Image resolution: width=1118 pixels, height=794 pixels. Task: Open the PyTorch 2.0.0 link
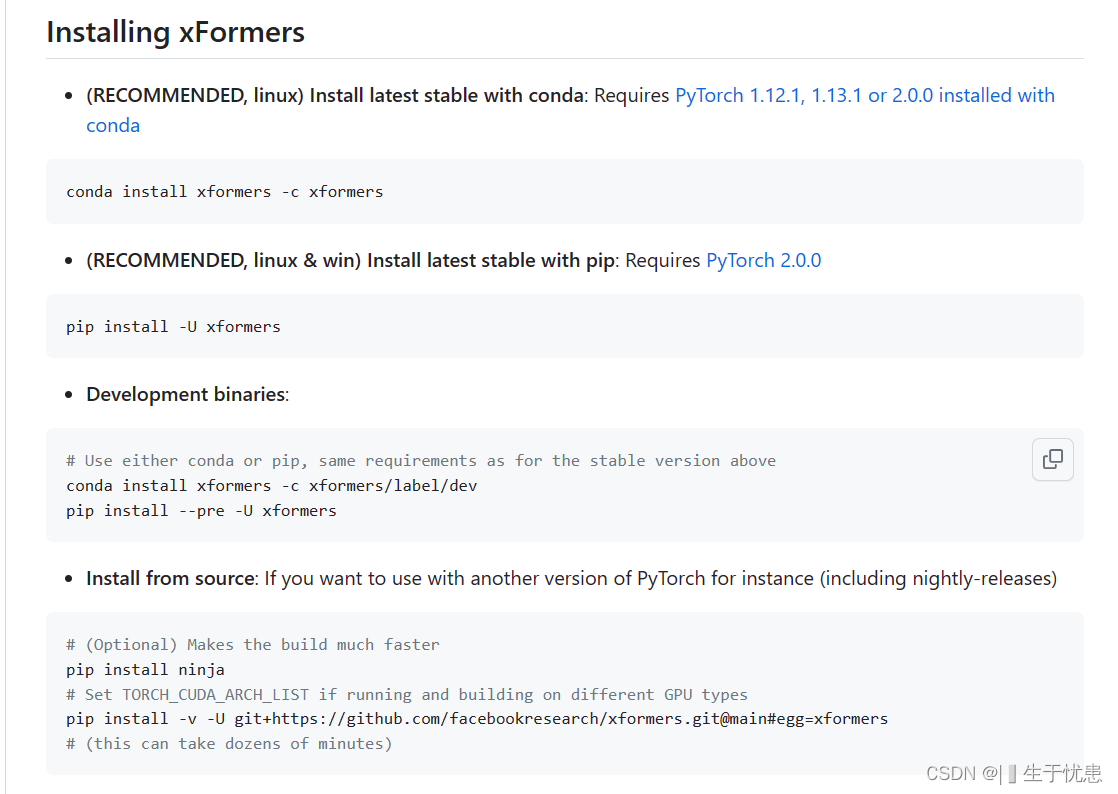[x=763, y=260]
